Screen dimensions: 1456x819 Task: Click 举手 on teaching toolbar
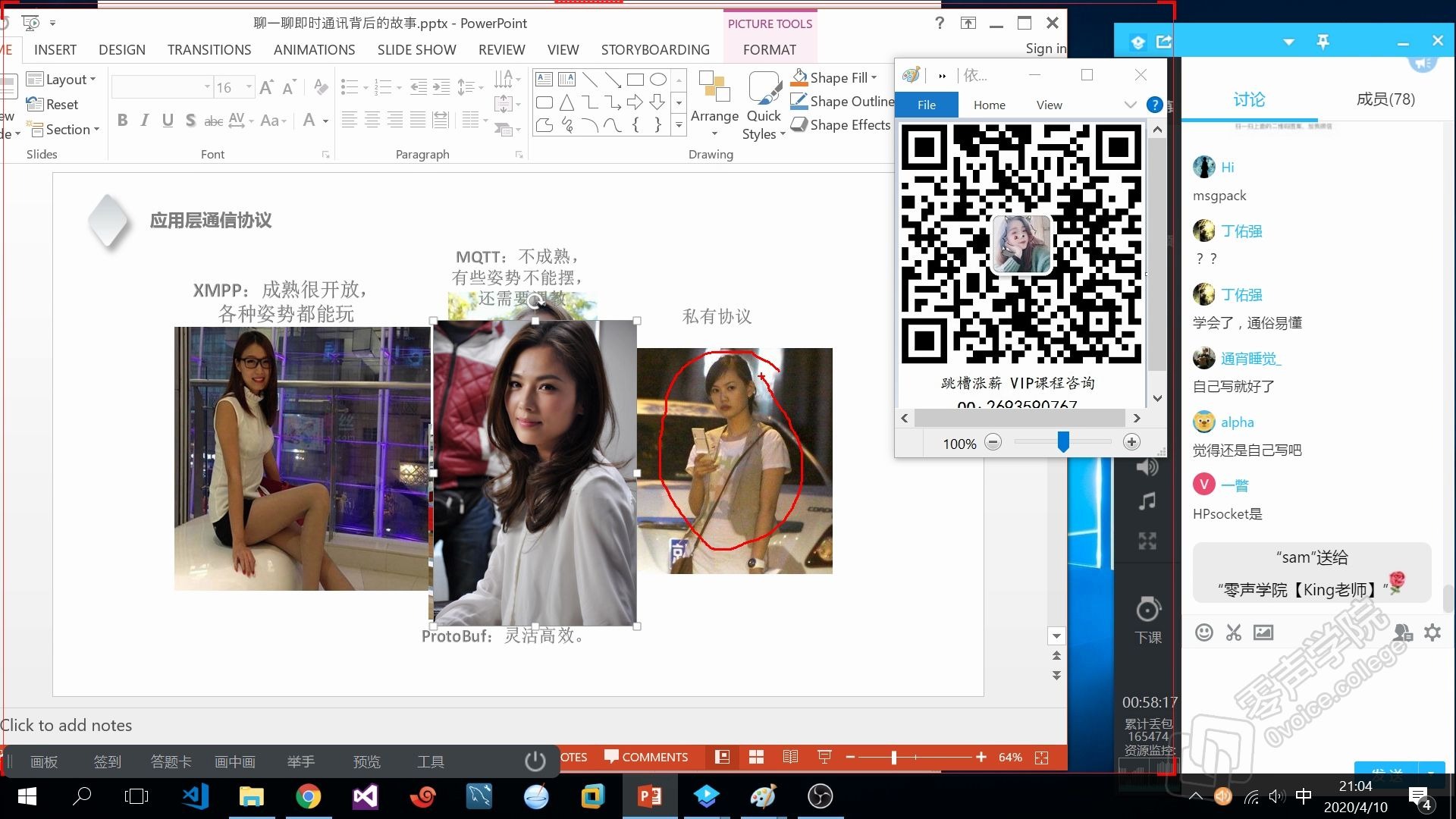pos(300,761)
